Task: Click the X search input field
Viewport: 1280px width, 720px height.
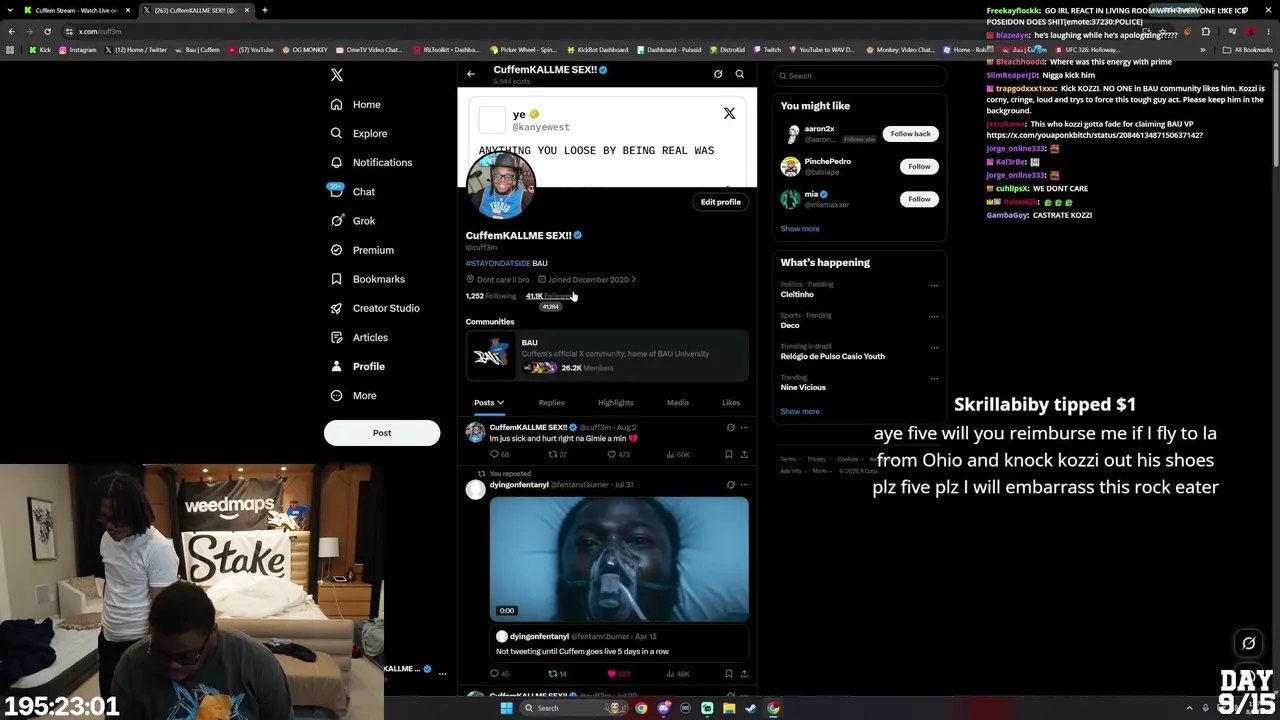Action: (x=860, y=76)
